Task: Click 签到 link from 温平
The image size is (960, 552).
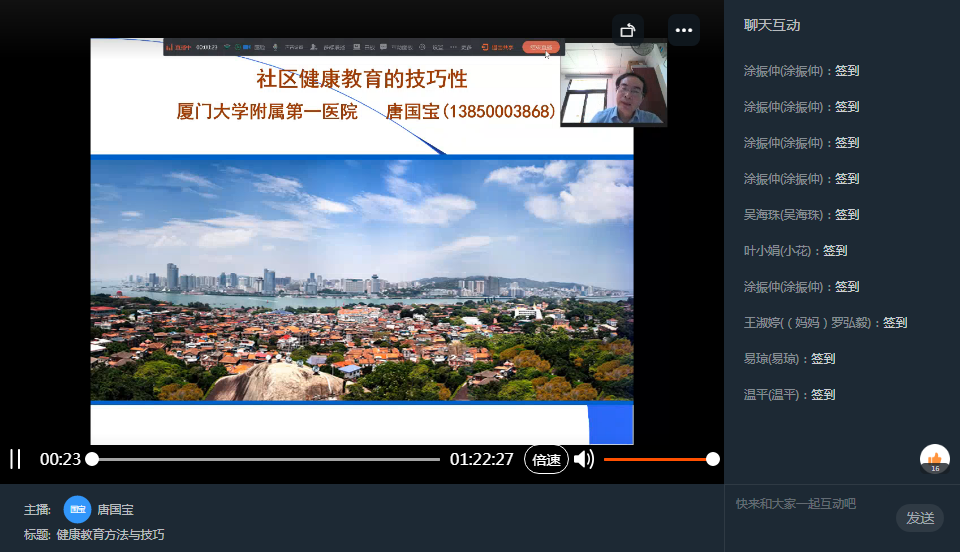Action: 823,395
